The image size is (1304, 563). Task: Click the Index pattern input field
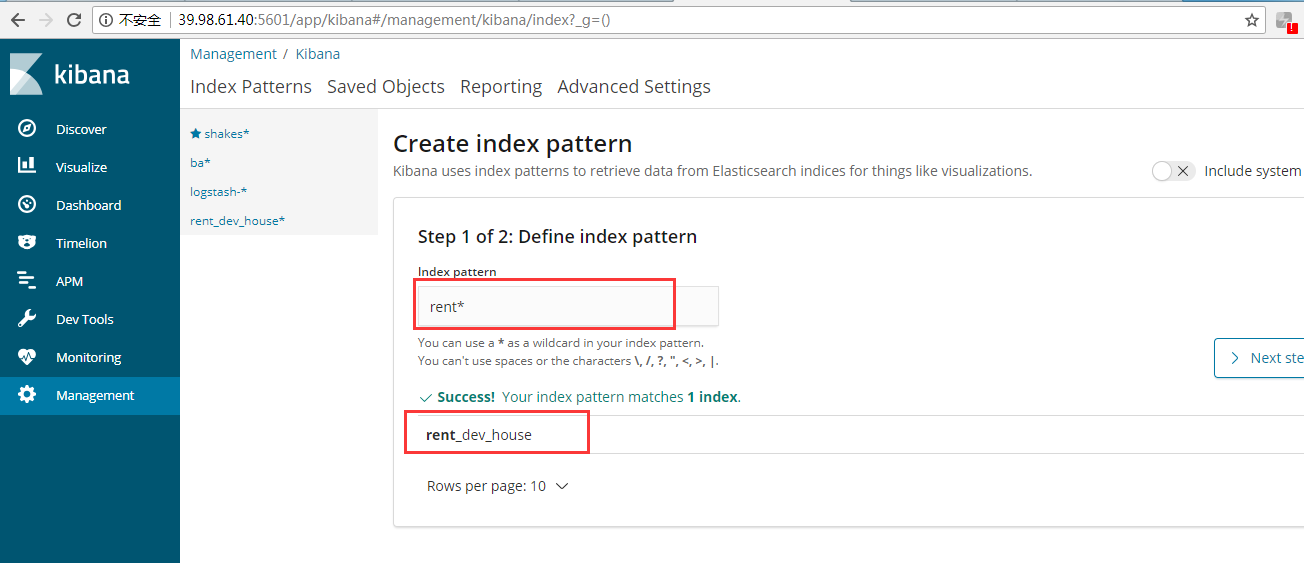click(x=567, y=306)
